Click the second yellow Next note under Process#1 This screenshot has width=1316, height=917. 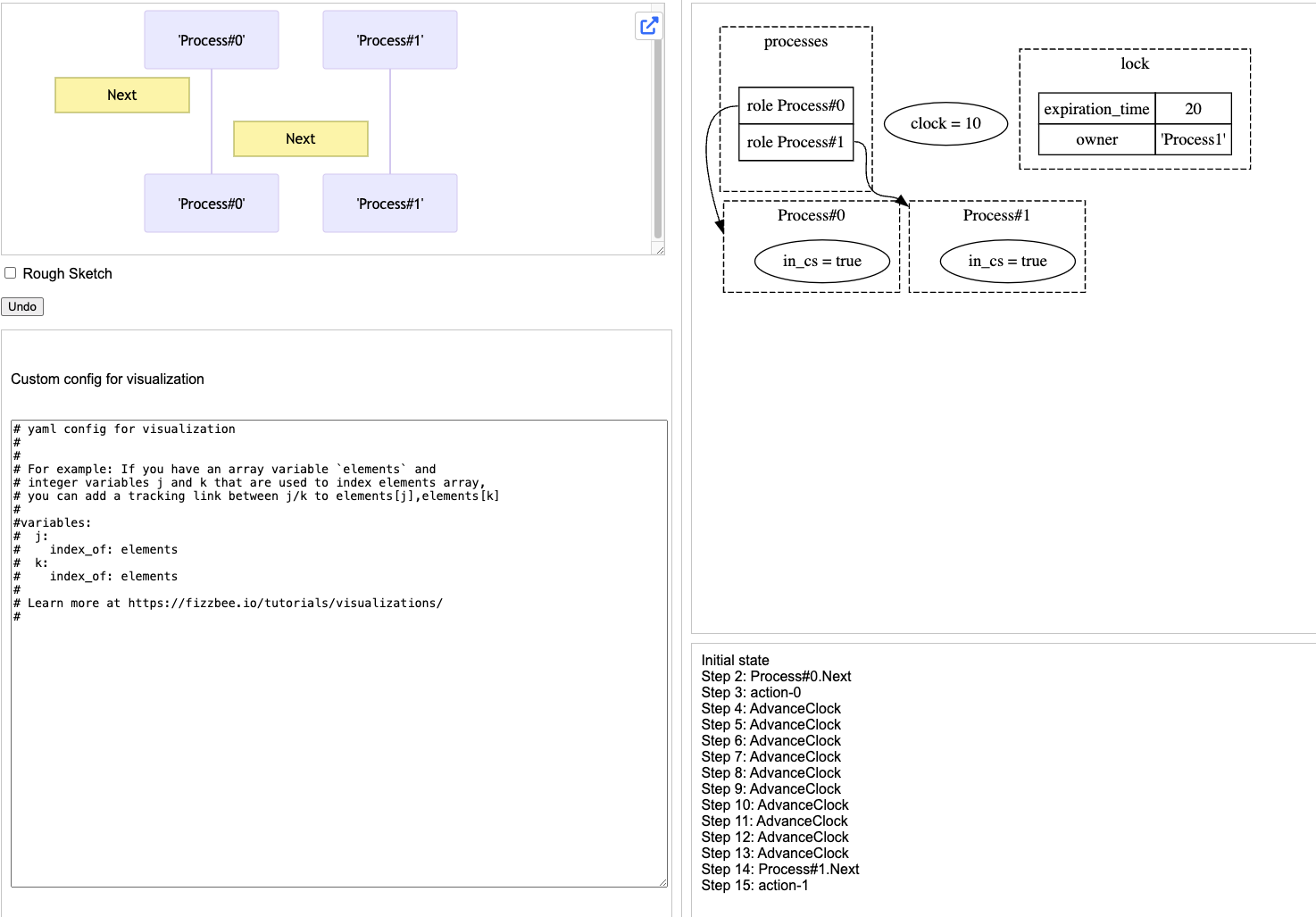pyautogui.click(x=301, y=139)
